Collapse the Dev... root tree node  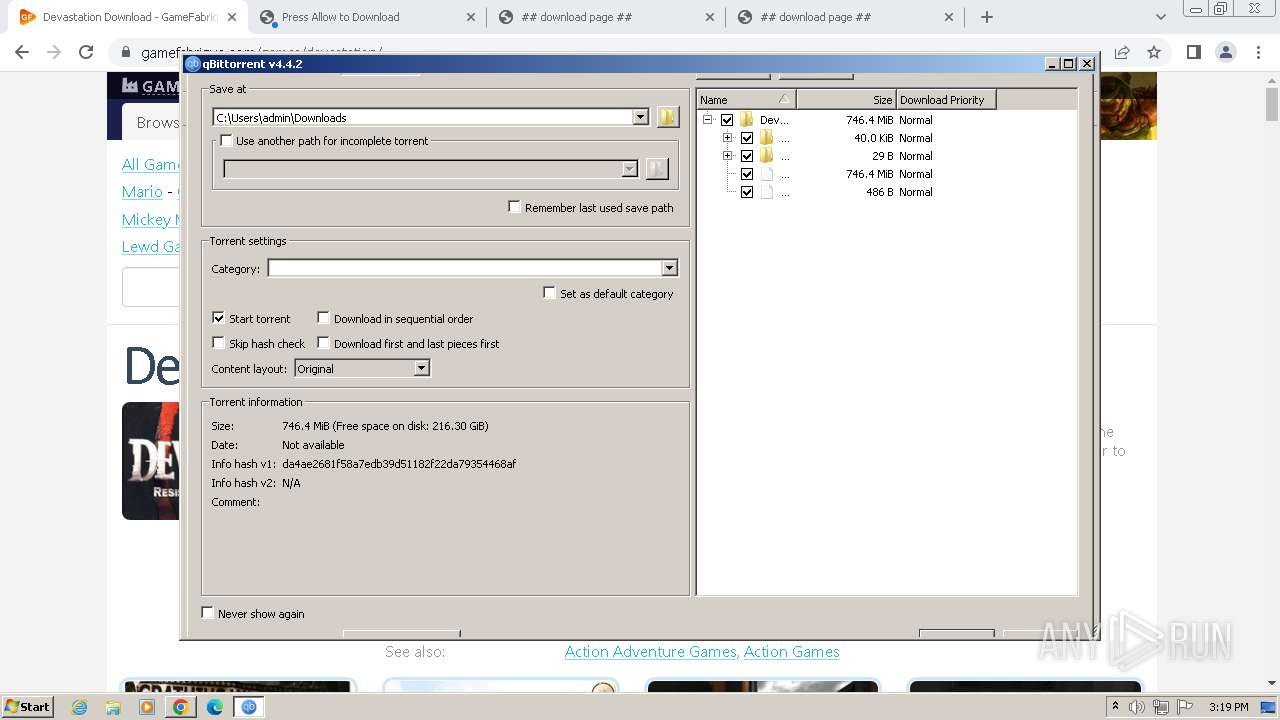[708, 120]
